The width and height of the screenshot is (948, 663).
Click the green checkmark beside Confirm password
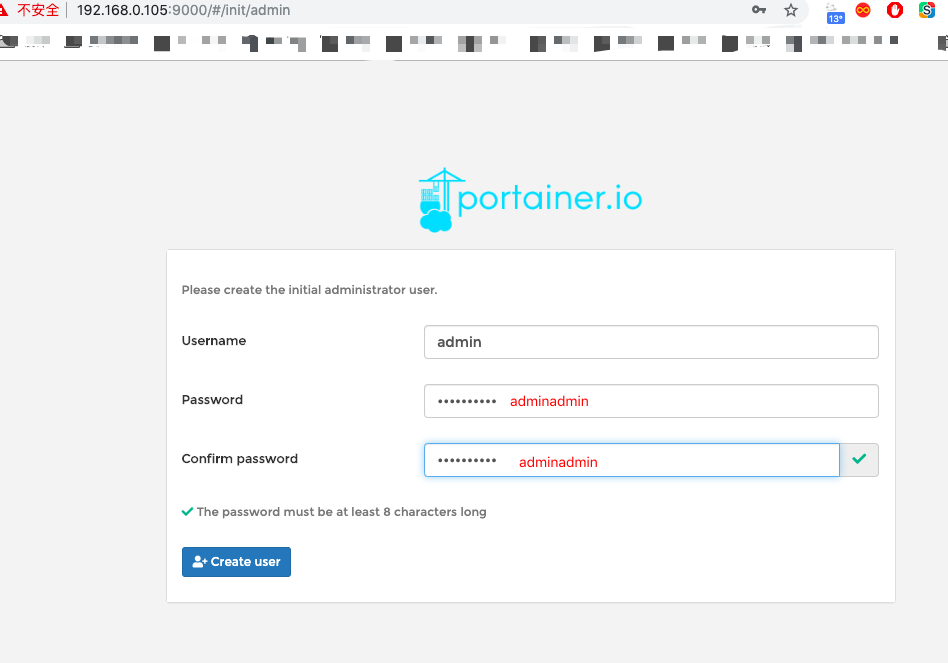[858, 460]
